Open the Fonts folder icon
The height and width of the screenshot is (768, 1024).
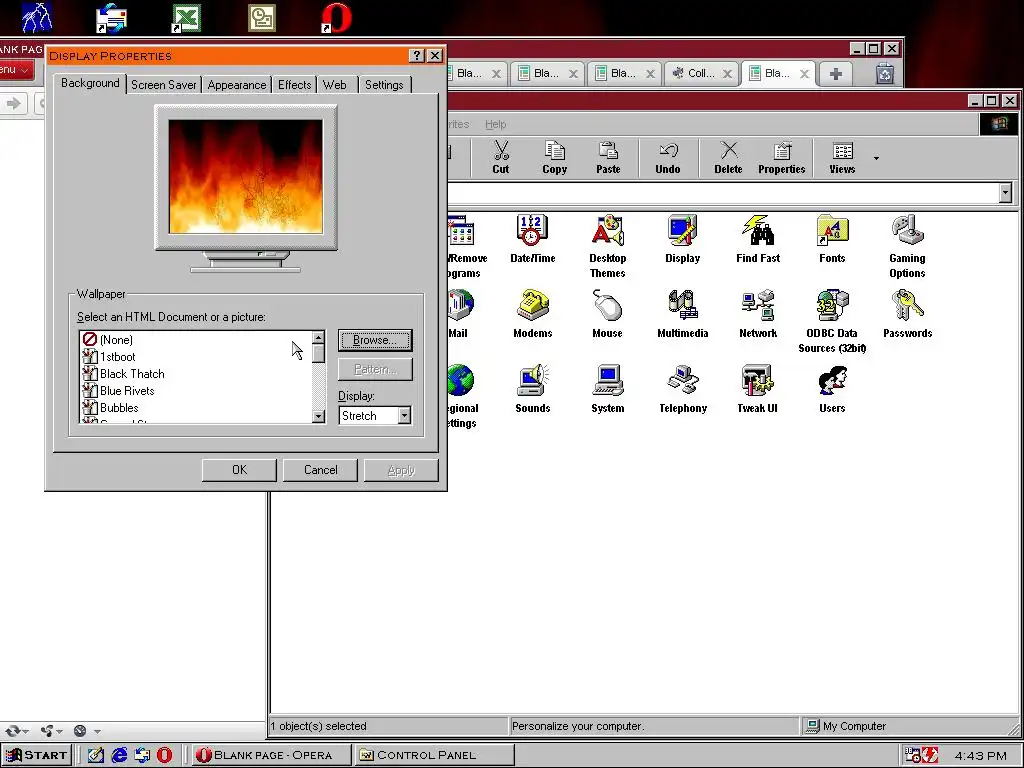click(x=832, y=239)
